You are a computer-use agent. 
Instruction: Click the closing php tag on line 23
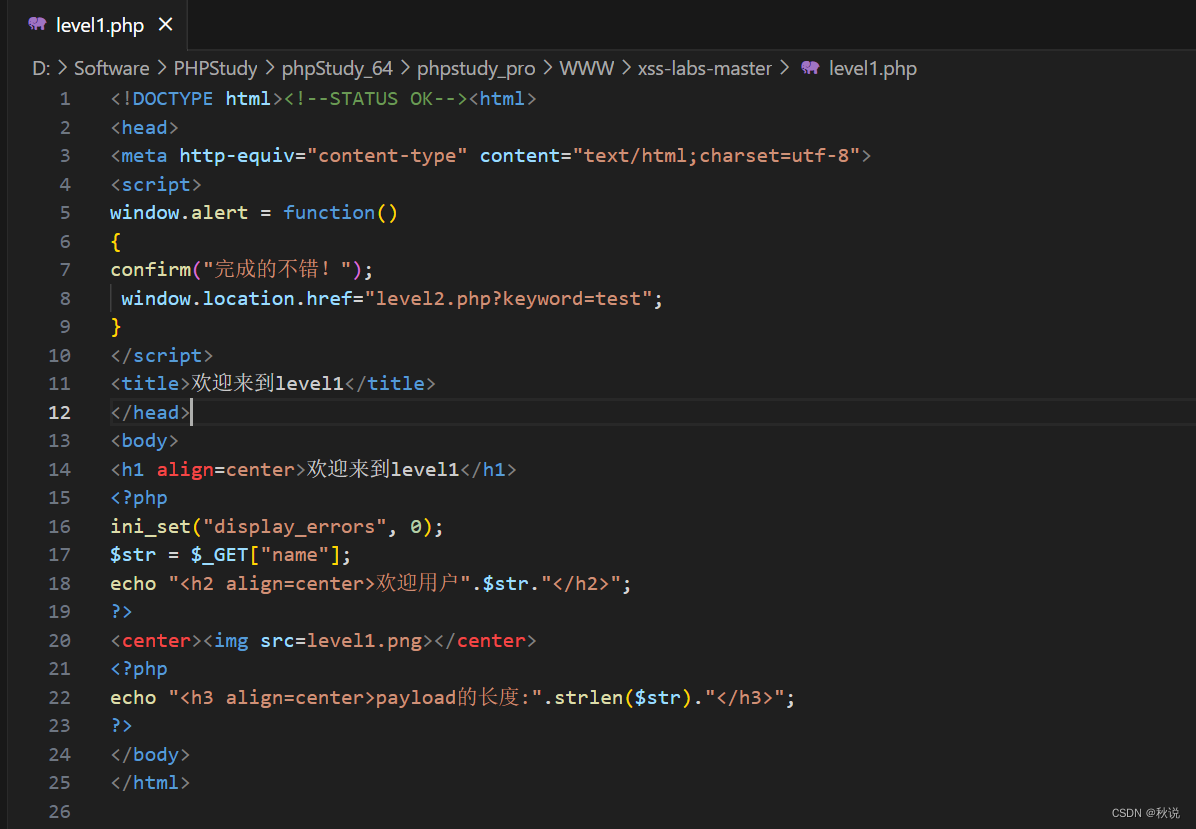(x=121, y=726)
